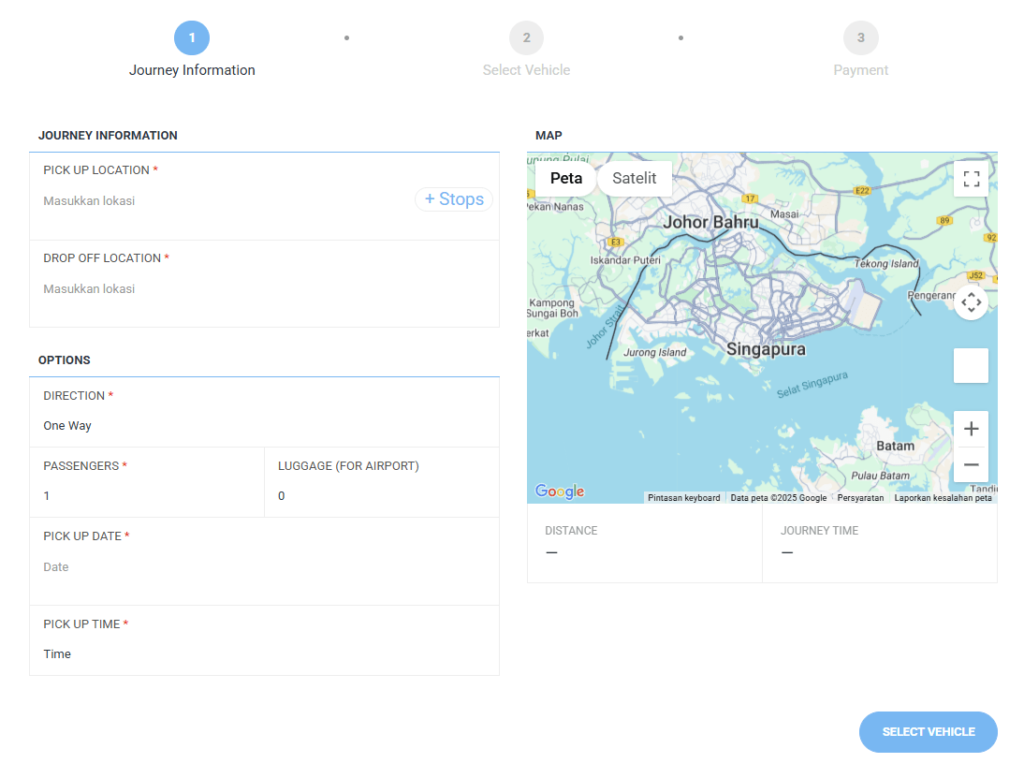Viewport: 1024px width, 763px height.
Task: Switch the map back to Peta view
Action: pos(566,178)
